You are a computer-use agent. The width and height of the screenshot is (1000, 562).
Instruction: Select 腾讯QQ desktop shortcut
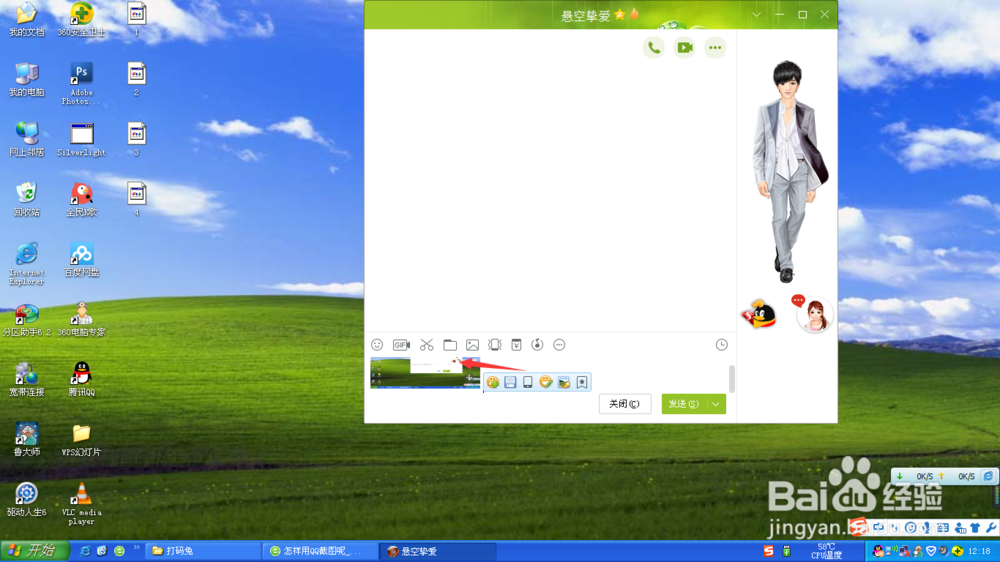click(82, 379)
